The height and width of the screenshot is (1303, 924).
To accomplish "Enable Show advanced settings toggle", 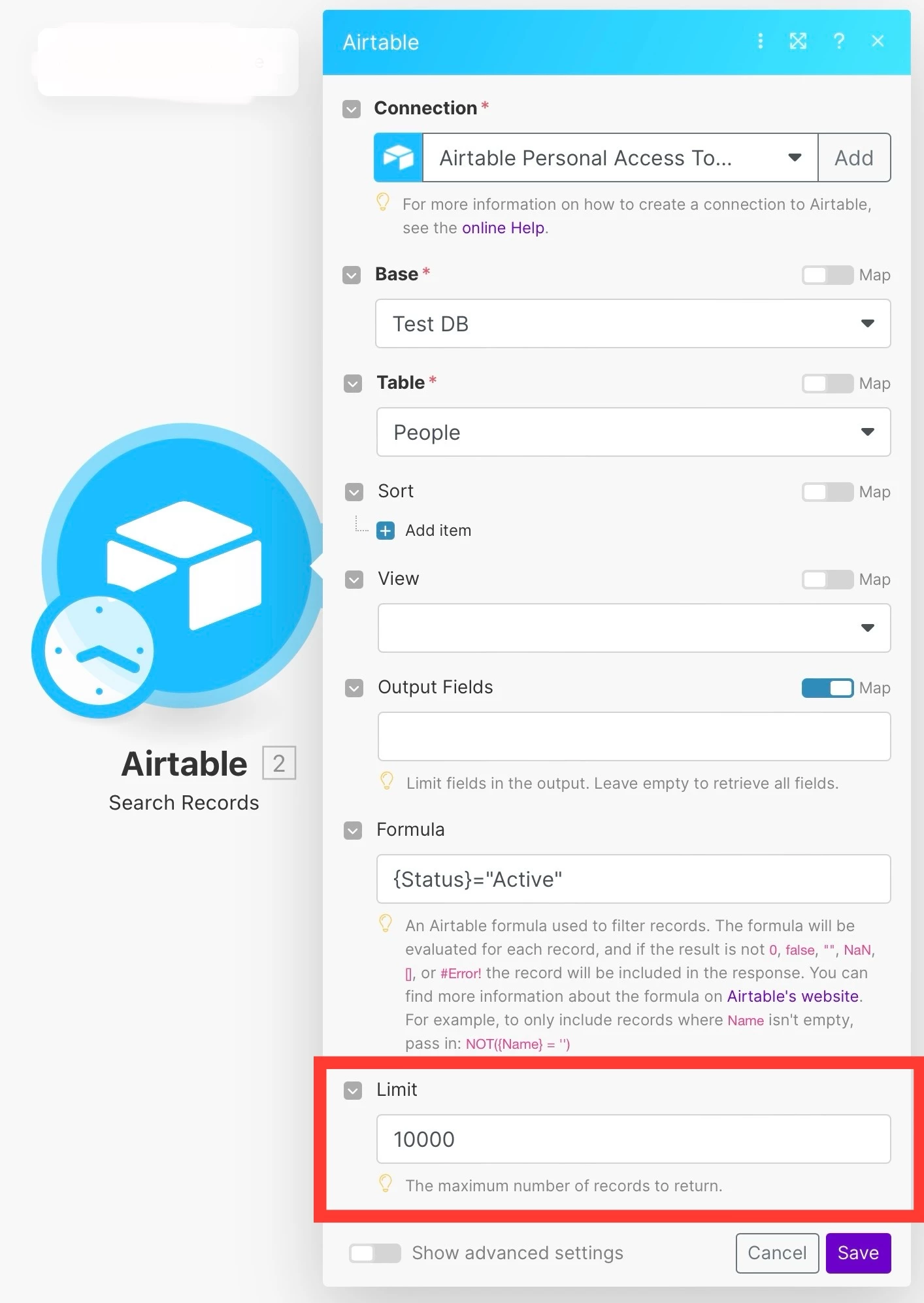I will tap(374, 1253).
